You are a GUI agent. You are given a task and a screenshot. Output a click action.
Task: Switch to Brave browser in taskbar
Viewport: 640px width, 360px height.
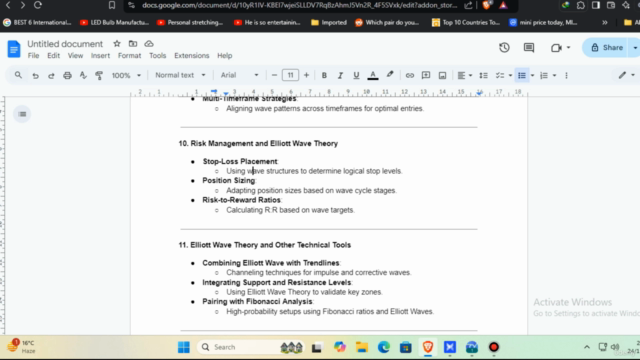coord(428,347)
